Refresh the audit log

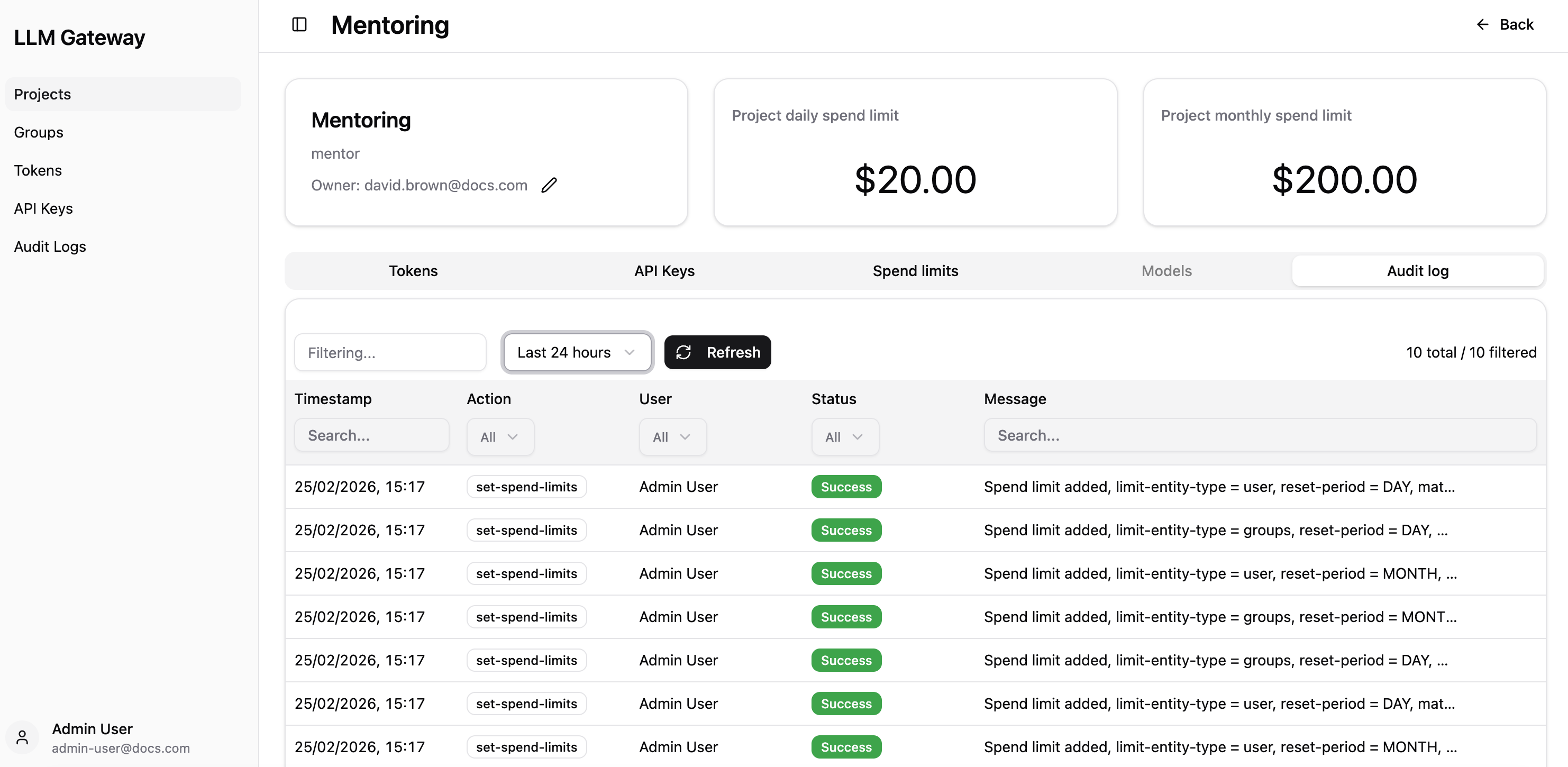click(x=718, y=352)
